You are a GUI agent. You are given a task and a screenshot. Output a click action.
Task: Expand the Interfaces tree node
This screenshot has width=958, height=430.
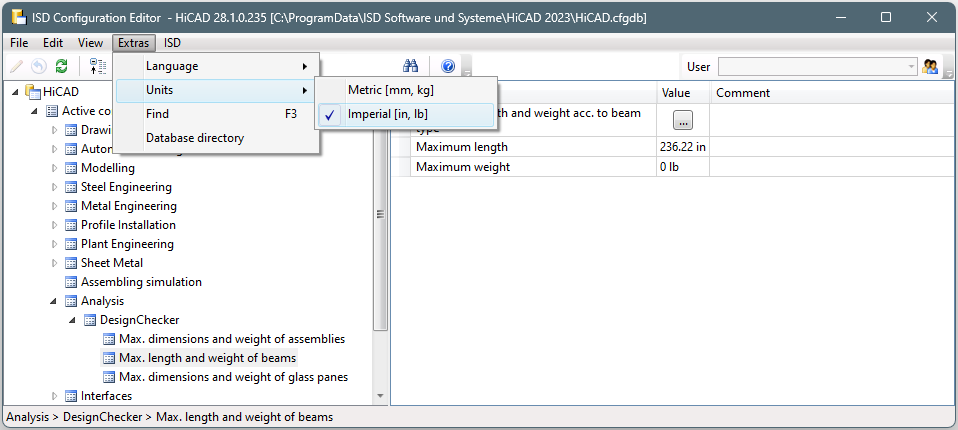point(54,396)
